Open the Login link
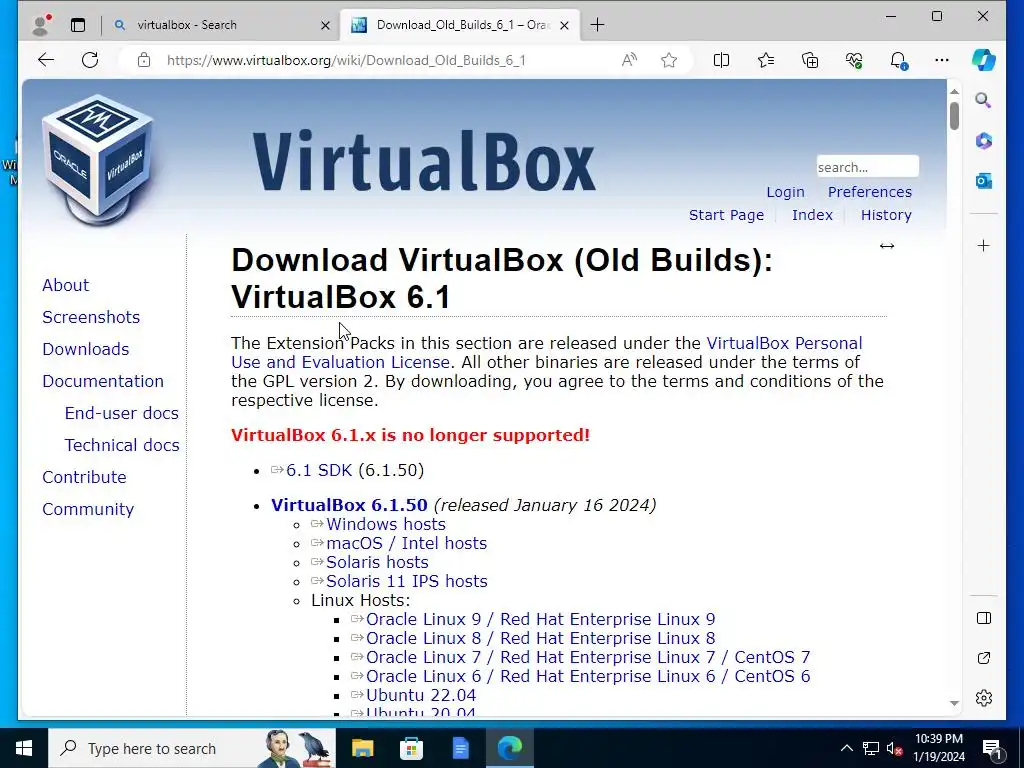Image resolution: width=1024 pixels, height=768 pixels. pos(785,192)
